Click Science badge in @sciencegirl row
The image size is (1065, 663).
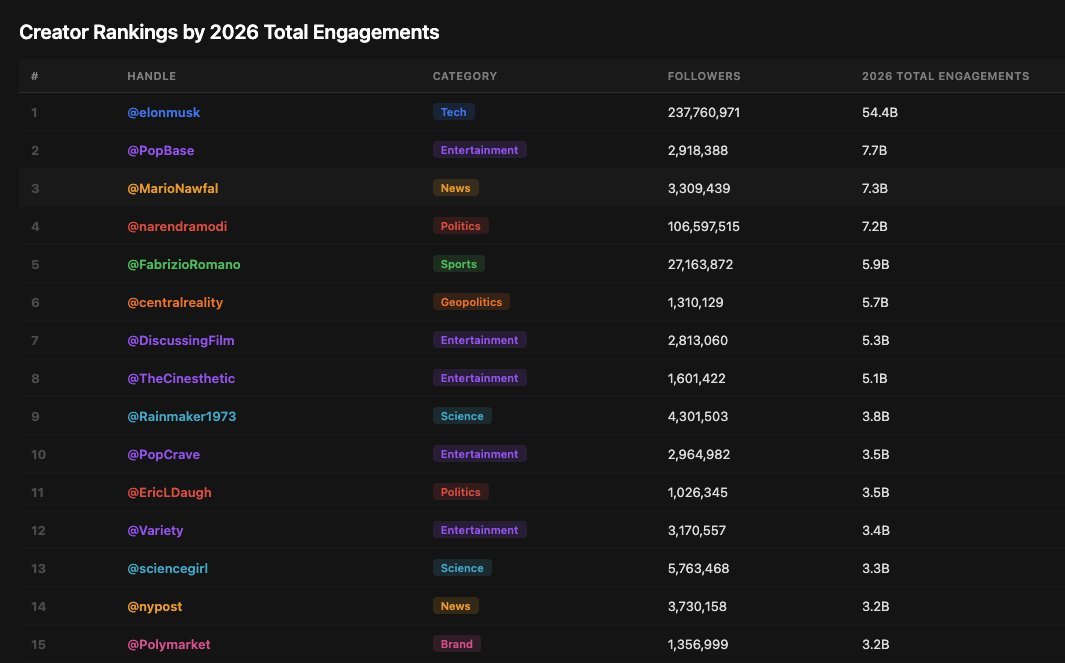coord(463,569)
